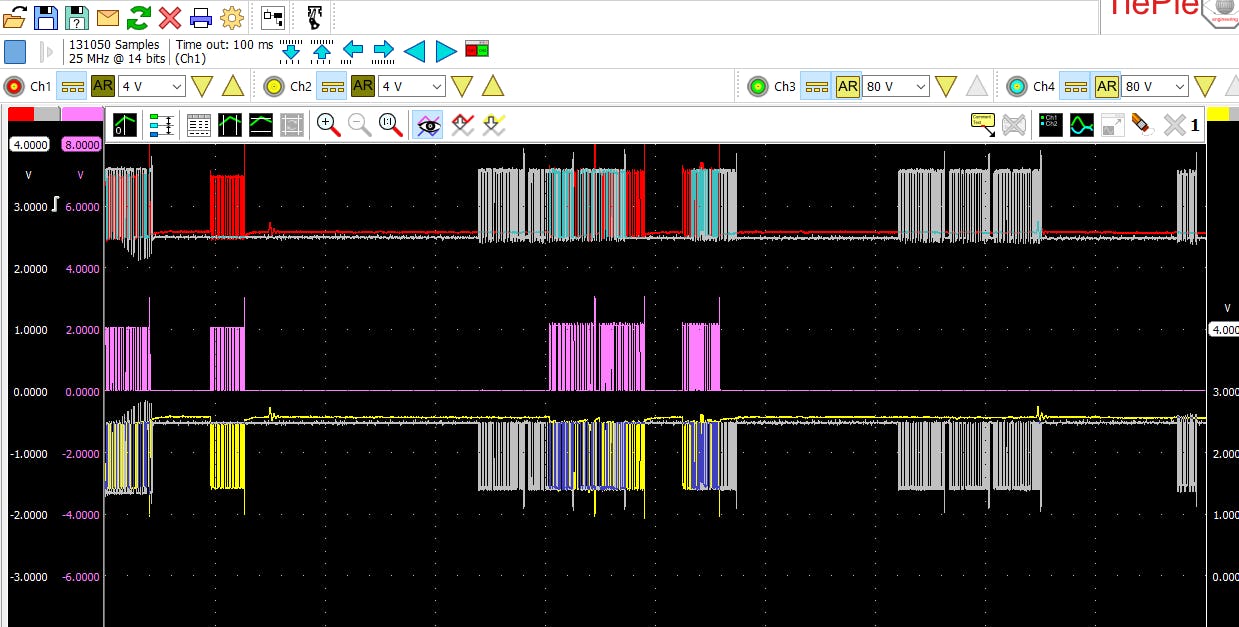The height and width of the screenshot is (627, 1239).
Task: Open the Ch1 4 V range dropdown
Action: (152, 86)
